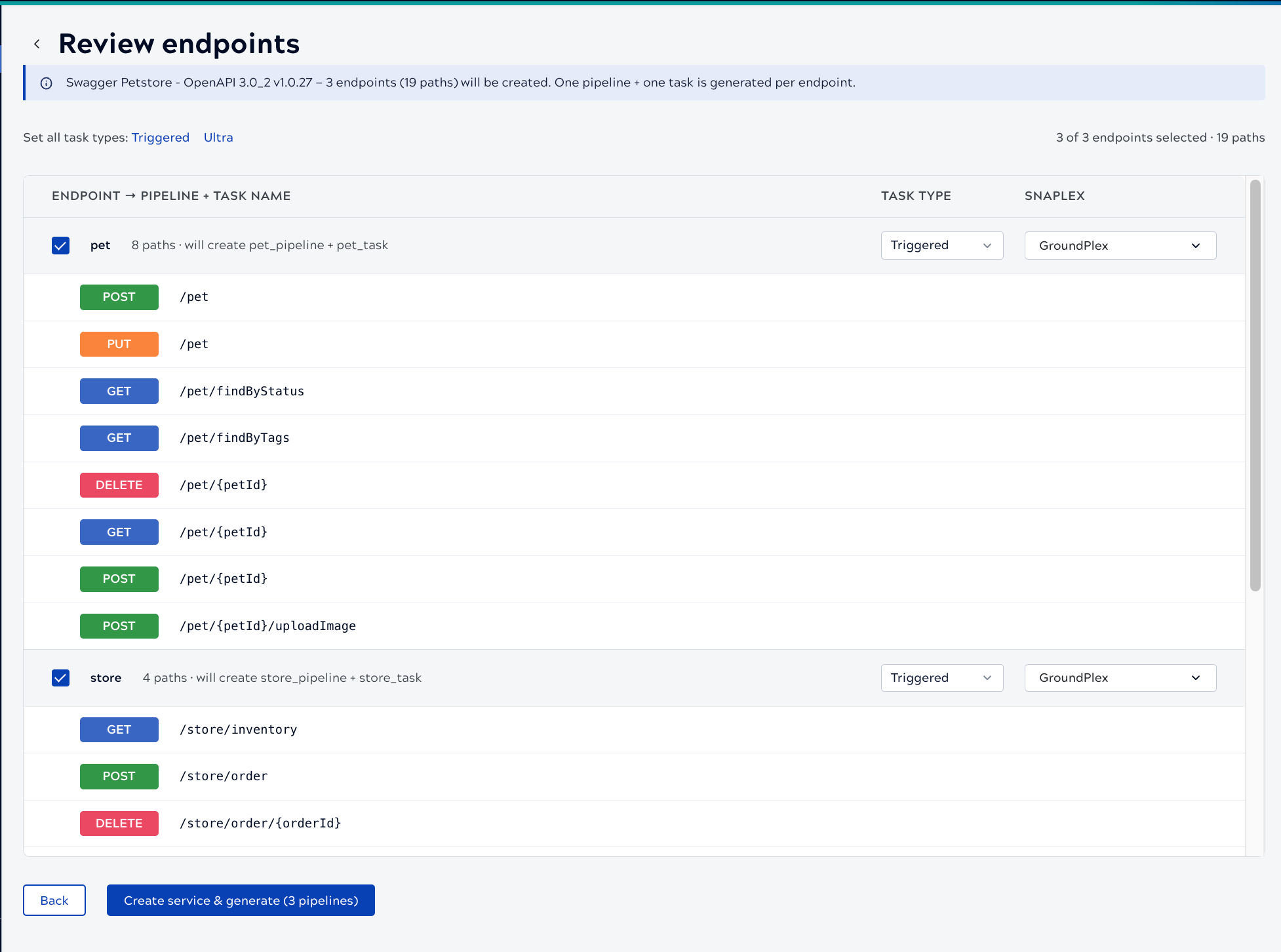Click '3 of 3 endpoints selected · 19 paths'
Image resolution: width=1281 pixels, height=952 pixels.
click(1160, 138)
